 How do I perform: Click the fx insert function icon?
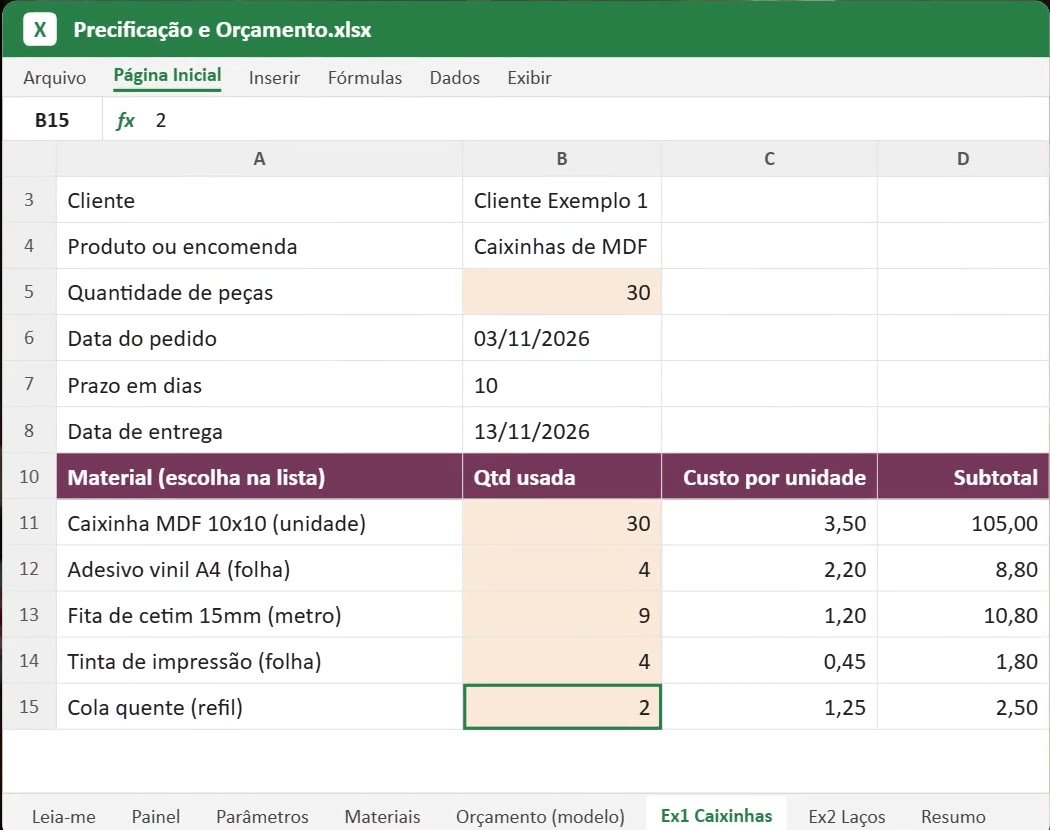125,121
